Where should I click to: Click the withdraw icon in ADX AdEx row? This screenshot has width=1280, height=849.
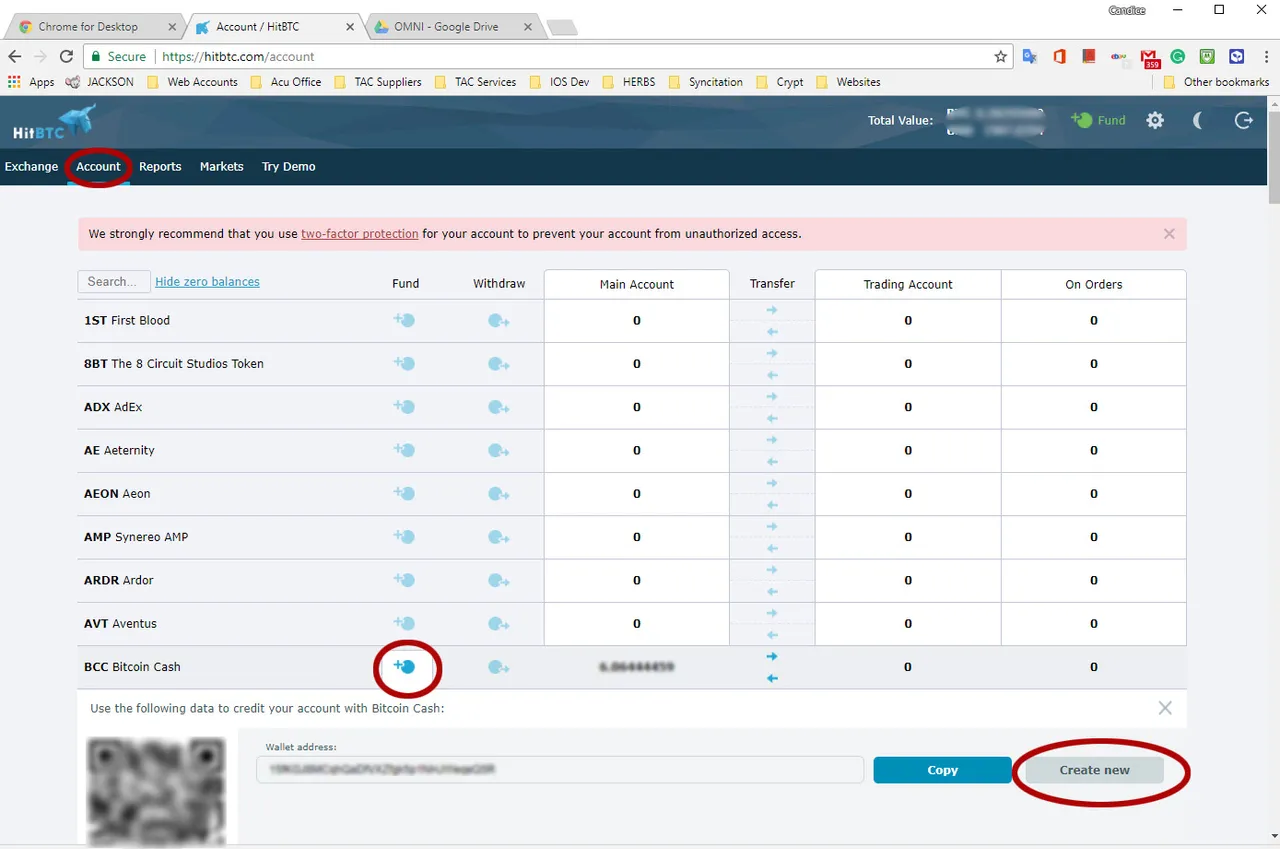(499, 408)
